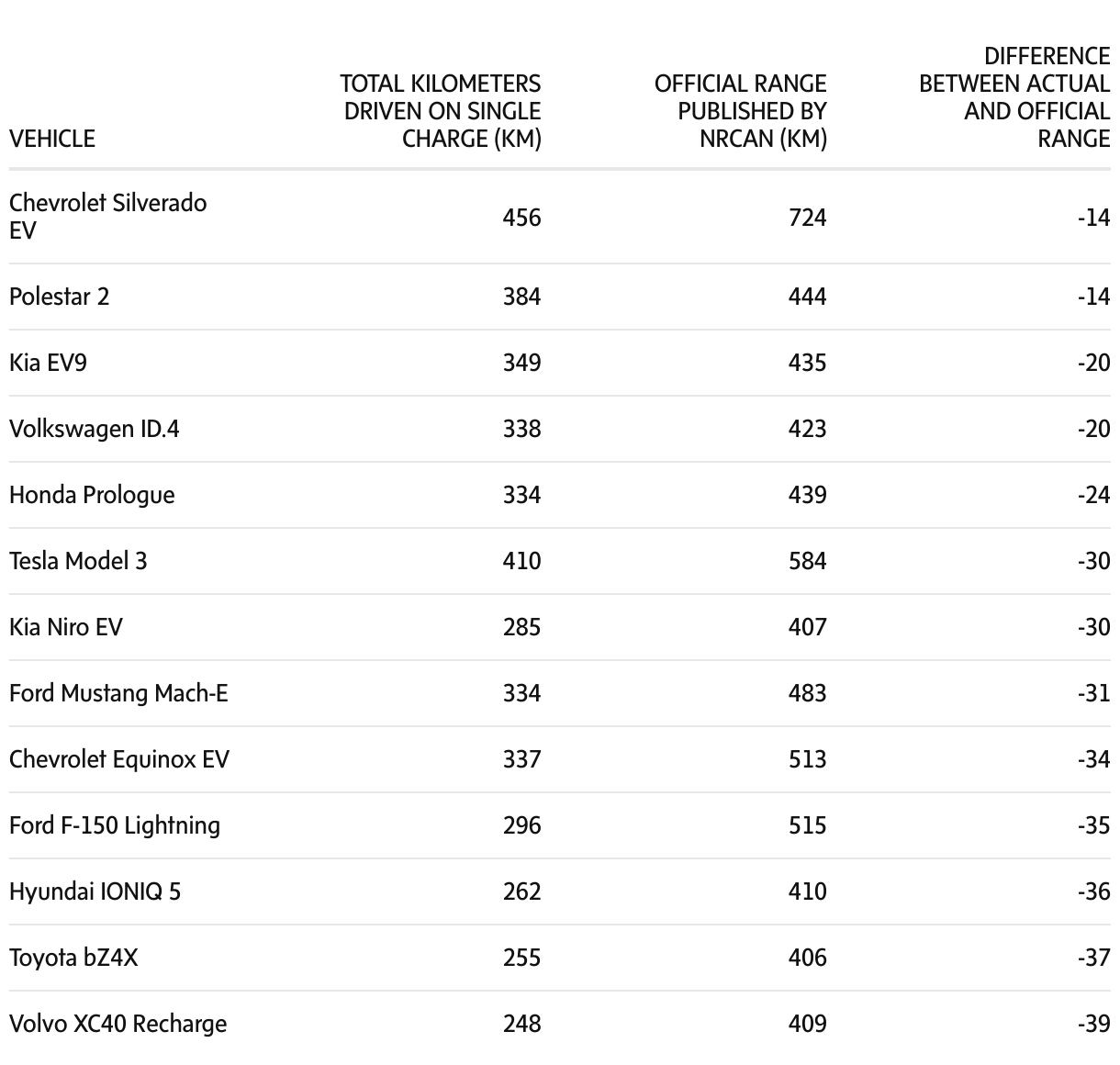Select the Volkswagen ID.4 row label
Image resolution: width=1120 pixels, height=1065 pixels.
94,429
